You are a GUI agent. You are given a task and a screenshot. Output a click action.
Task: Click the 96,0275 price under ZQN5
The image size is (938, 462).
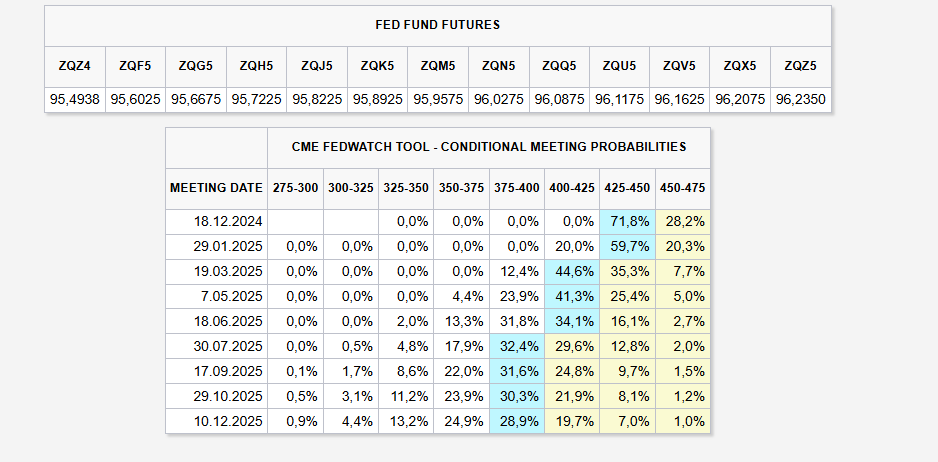(x=498, y=100)
